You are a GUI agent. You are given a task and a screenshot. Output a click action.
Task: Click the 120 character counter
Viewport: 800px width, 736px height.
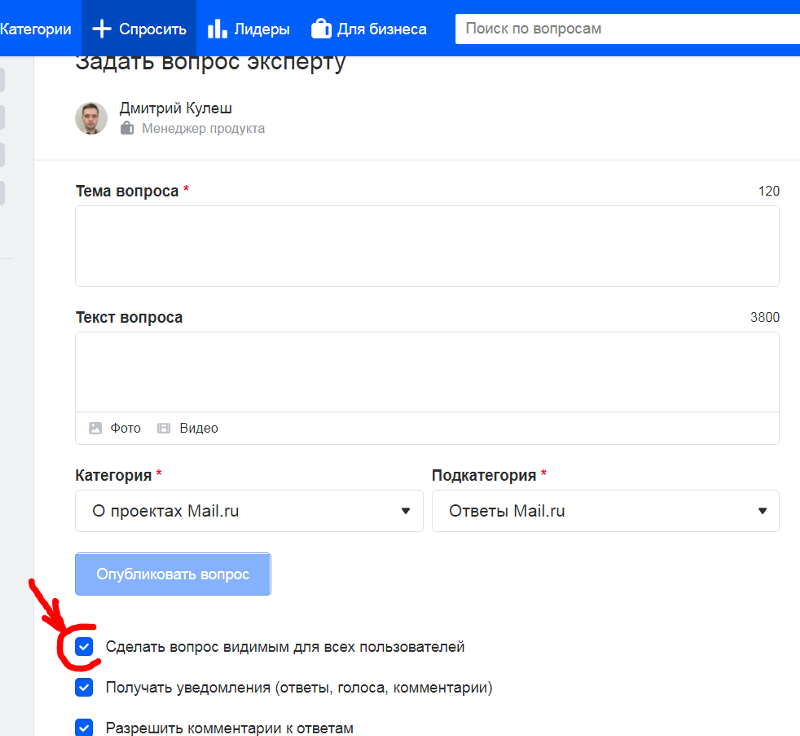click(769, 191)
